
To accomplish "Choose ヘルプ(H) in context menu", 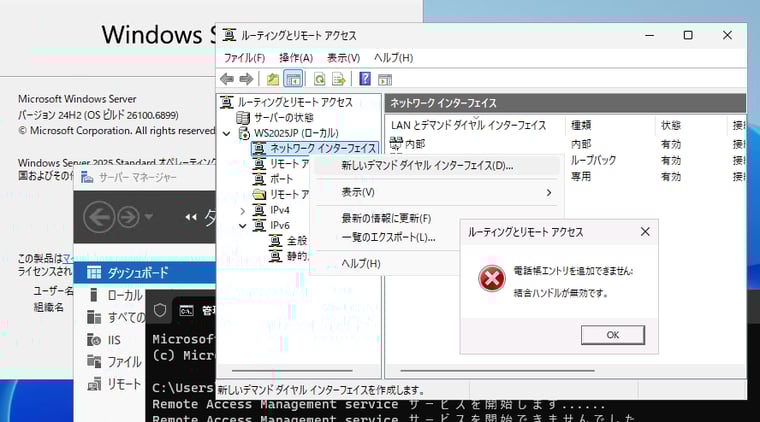I will click(361, 264).
